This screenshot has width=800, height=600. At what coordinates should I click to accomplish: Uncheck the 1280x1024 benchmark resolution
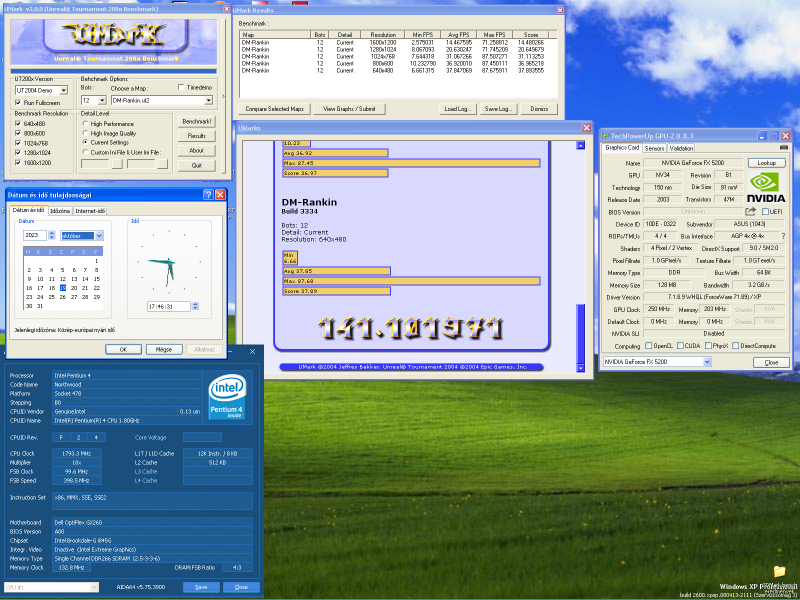coord(18,153)
